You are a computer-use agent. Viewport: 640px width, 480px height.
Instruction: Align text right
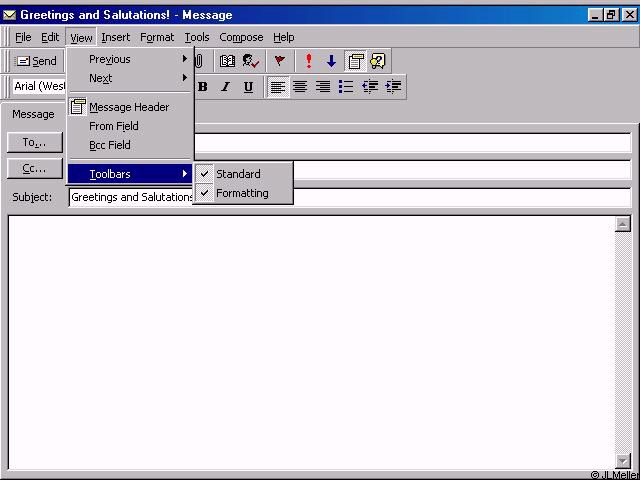coord(323,87)
